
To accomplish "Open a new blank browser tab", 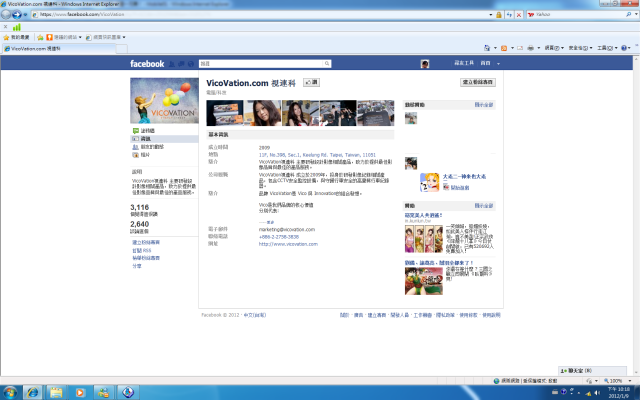I will tap(122, 49).
